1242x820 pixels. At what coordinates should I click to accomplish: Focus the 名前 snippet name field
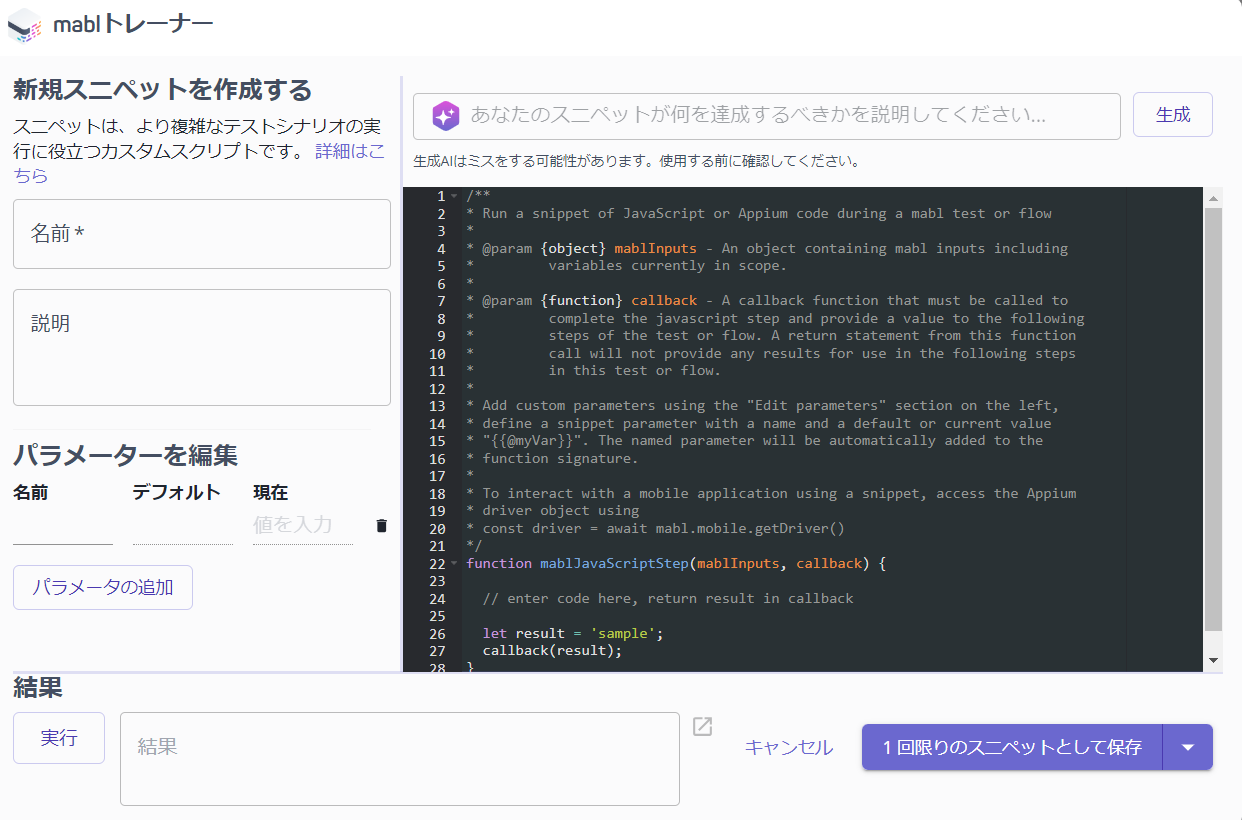pyautogui.click(x=202, y=234)
